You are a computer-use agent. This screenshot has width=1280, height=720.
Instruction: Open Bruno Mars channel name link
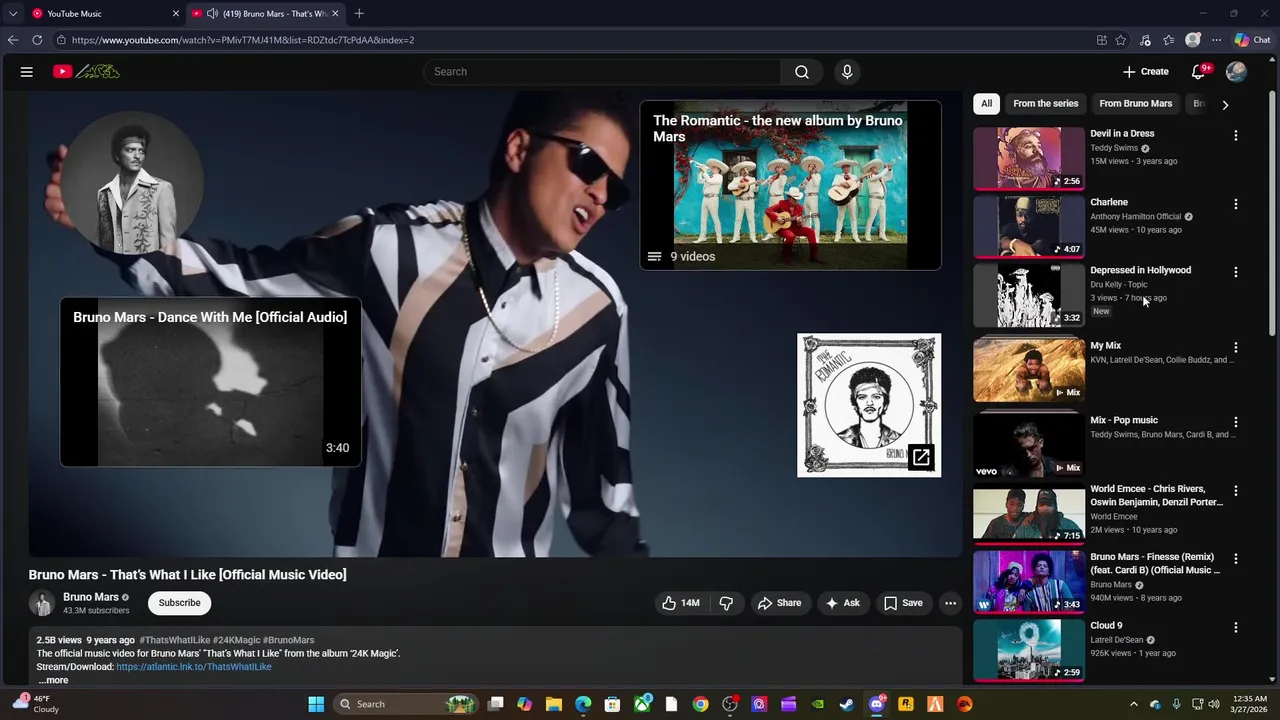pyautogui.click(x=90, y=597)
